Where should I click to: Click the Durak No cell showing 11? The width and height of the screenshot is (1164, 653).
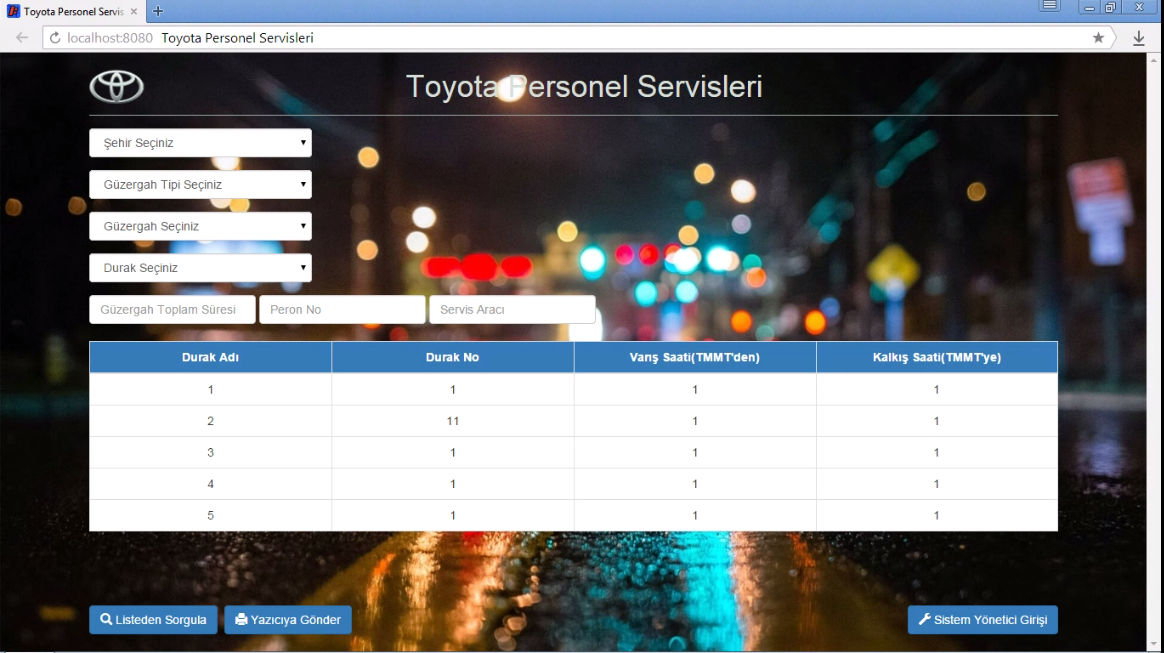click(x=452, y=421)
